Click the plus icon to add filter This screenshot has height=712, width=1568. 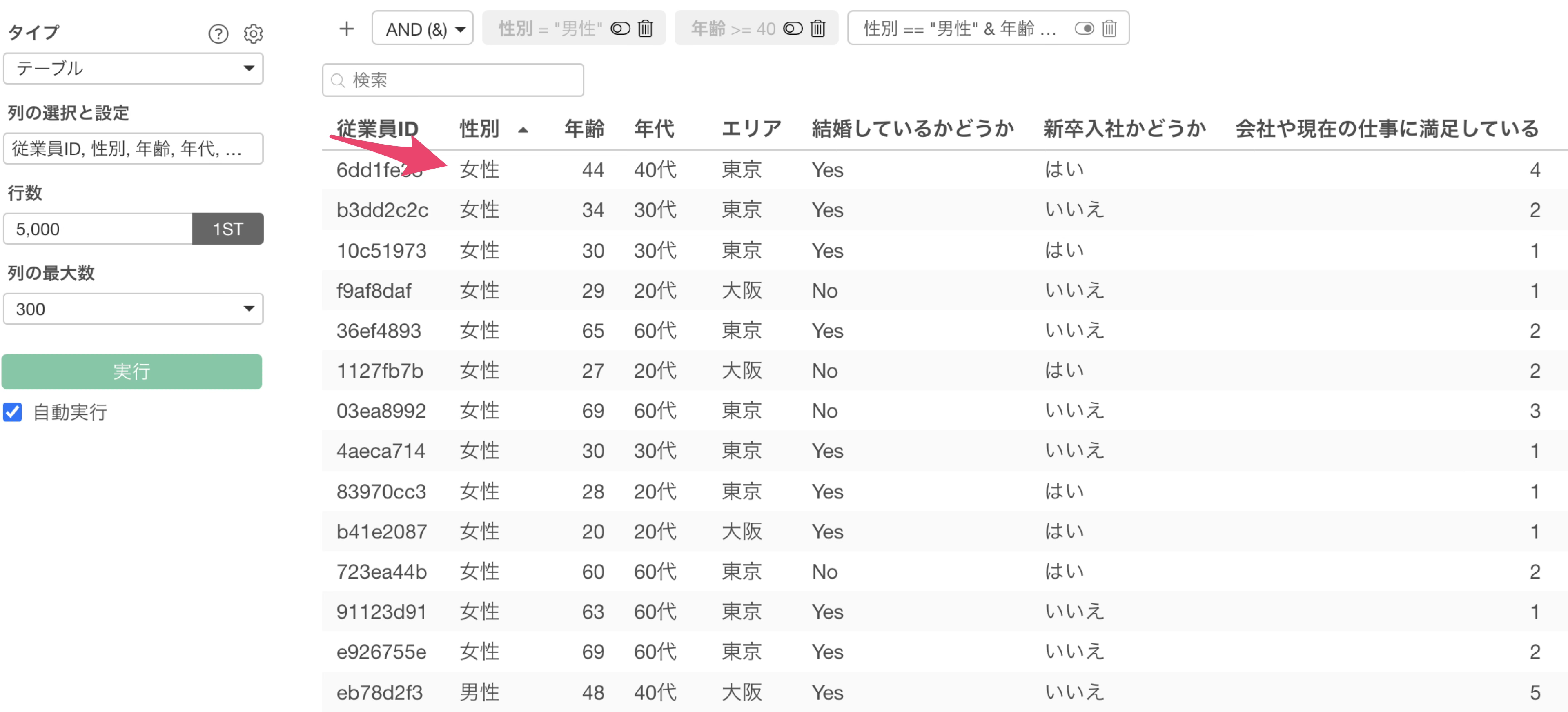pos(346,29)
